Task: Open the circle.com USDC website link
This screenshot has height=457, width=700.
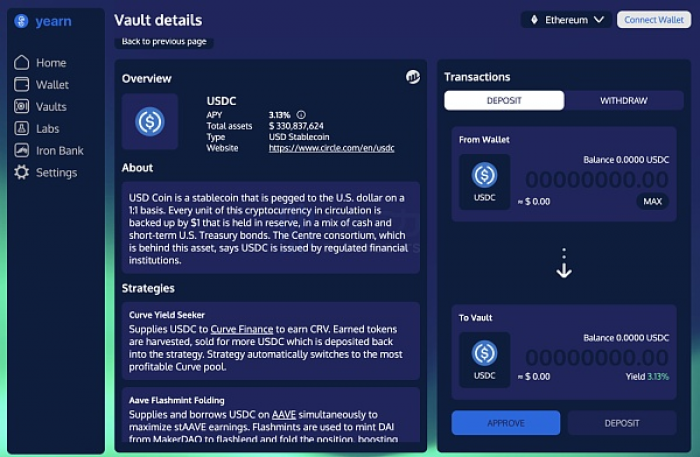Action: point(331,148)
